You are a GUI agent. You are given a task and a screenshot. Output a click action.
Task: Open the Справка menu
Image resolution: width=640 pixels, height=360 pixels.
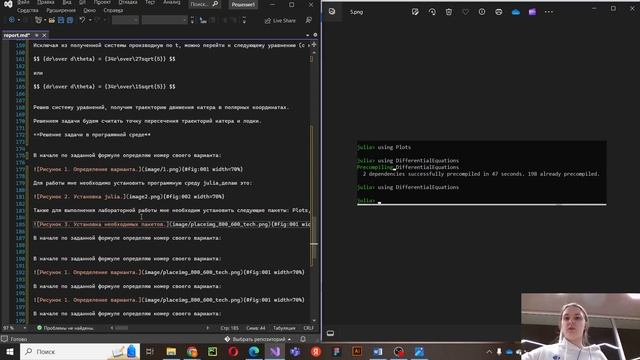pyautogui.click(x=113, y=10)
